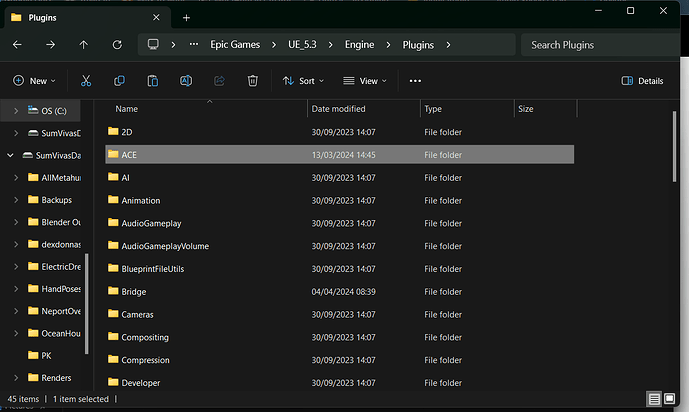Select the ACE folder row
The height and width of the screenshot is (412, 689).
point(339,155)
